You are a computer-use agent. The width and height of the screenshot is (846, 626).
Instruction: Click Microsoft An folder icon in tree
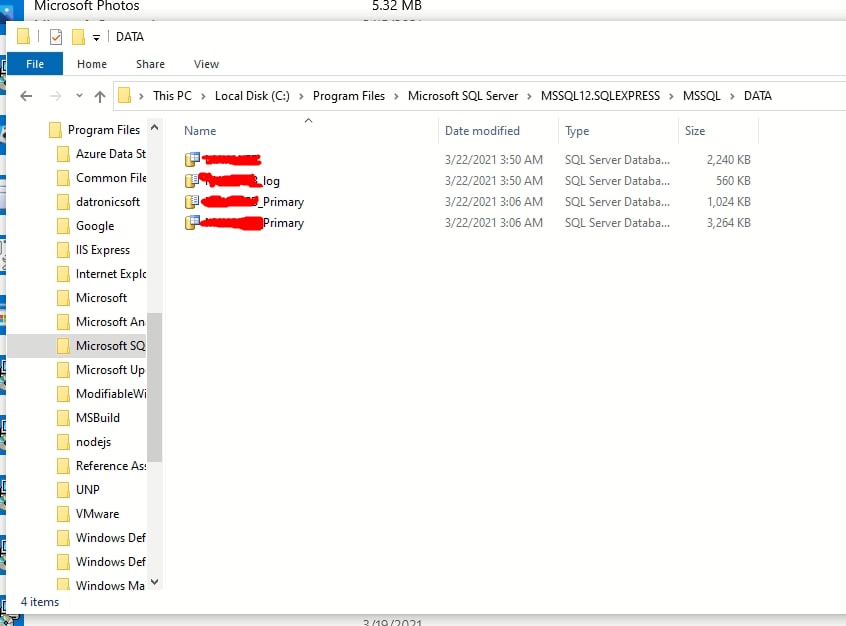[63, 322]
